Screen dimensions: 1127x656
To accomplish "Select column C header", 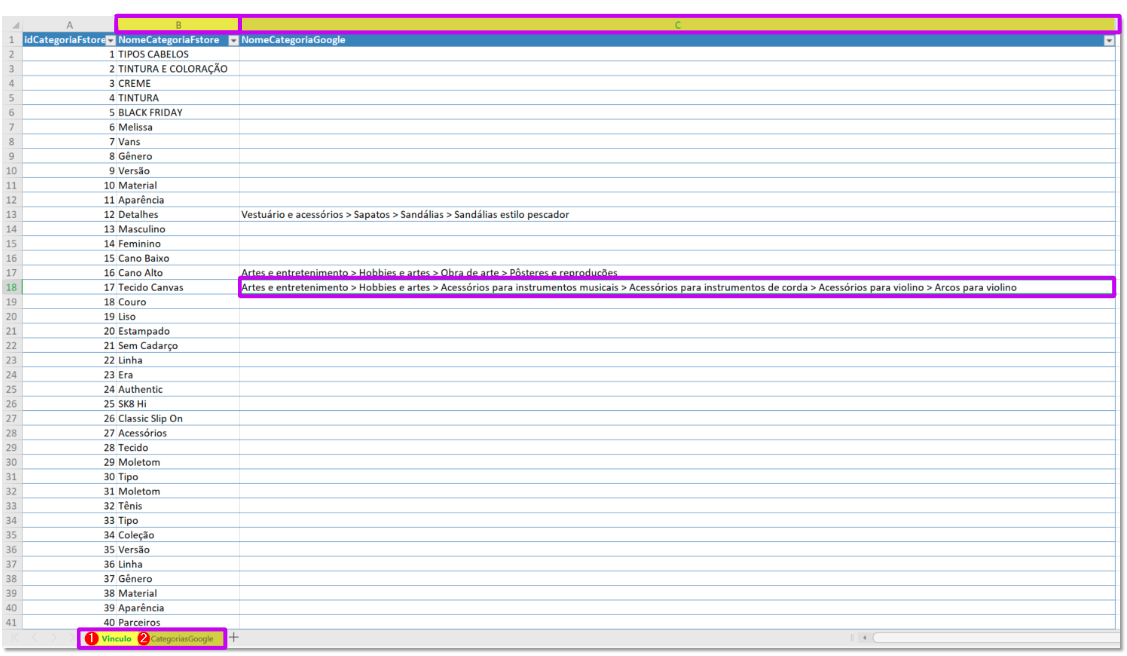I will pyautogui.click(x=677, y=24).
